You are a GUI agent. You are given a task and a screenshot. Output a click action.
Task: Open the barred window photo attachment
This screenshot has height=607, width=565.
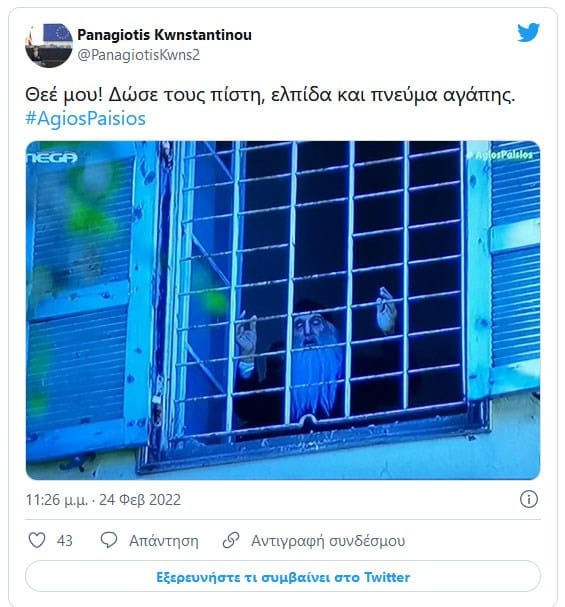(x=283, y=310)
